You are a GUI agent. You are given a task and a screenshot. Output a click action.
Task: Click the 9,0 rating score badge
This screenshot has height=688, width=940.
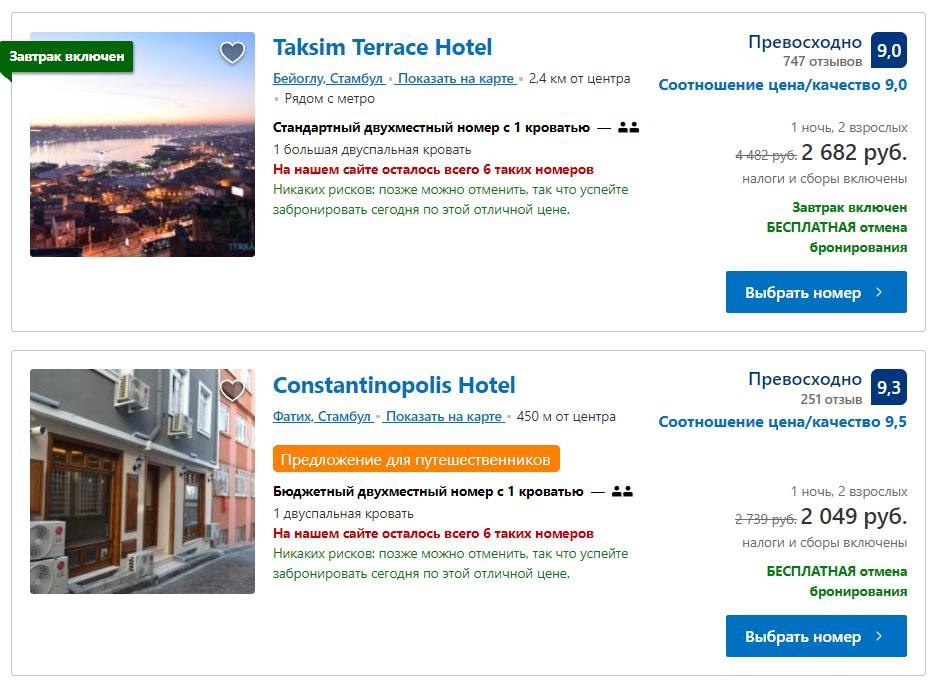click(x=888, y=50)
